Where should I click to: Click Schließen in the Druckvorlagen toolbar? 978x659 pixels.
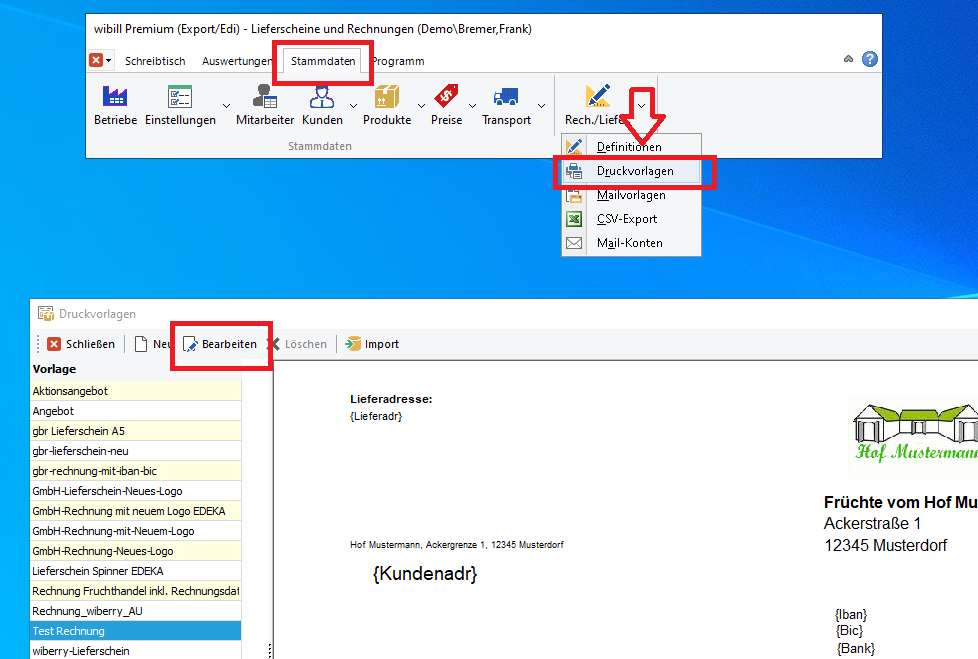click(82, 344)
